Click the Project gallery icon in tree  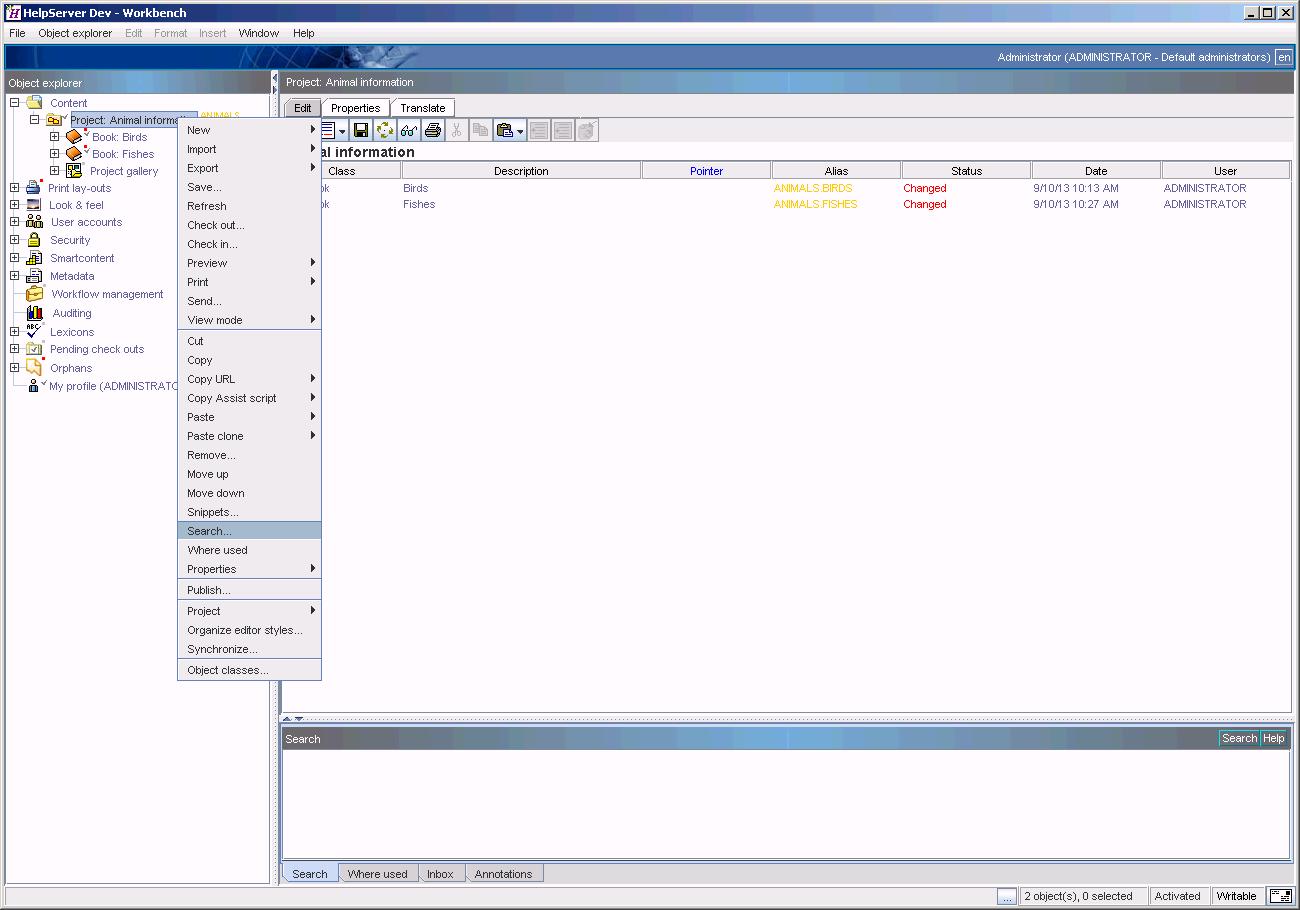(74, 171)
